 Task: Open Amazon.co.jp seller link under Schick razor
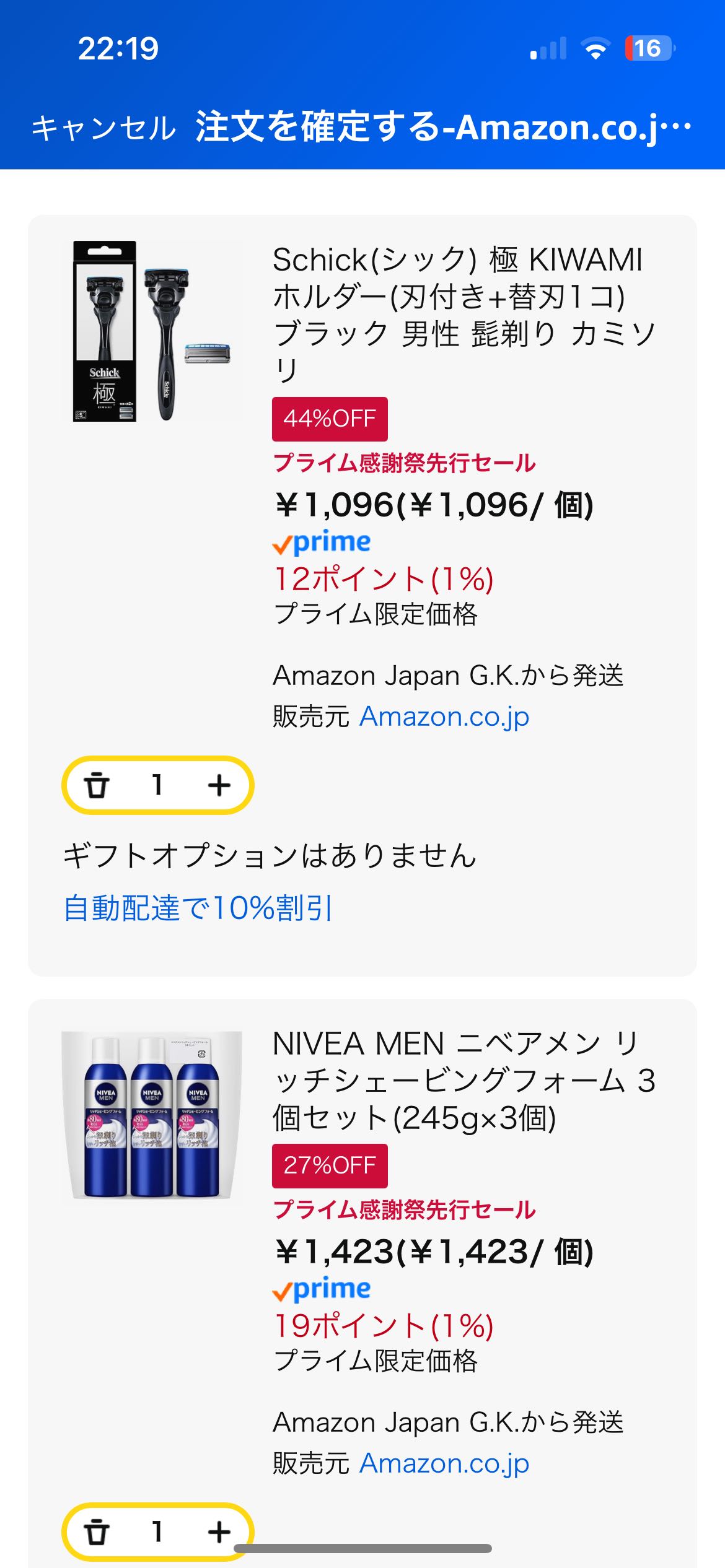click(x=444, y=716)
